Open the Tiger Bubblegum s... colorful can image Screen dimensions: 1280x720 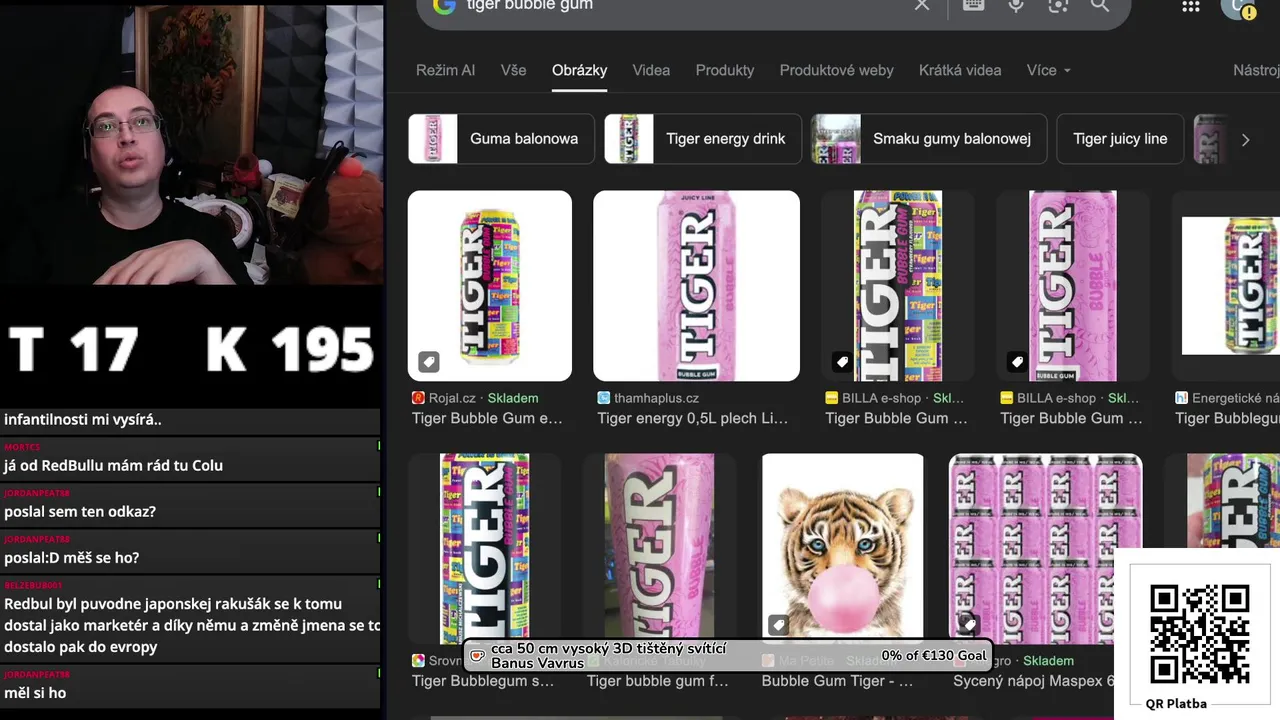point(485,549)
